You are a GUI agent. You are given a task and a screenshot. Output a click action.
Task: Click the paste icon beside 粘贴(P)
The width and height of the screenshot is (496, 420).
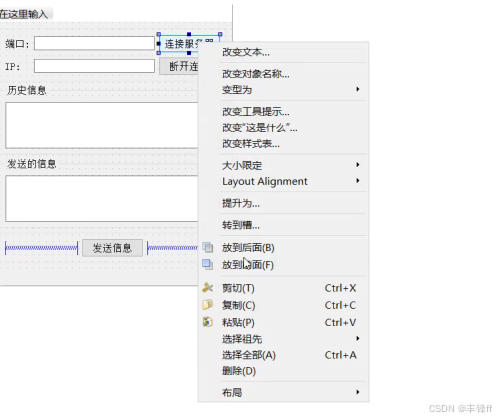coord(208,322)
